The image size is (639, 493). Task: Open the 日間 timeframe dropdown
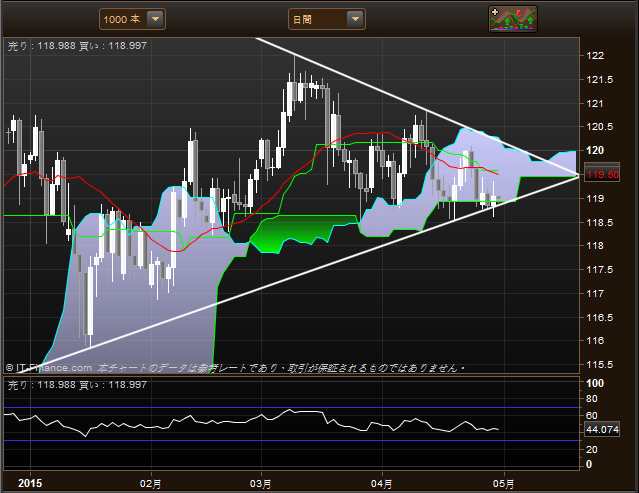[326, 19]
